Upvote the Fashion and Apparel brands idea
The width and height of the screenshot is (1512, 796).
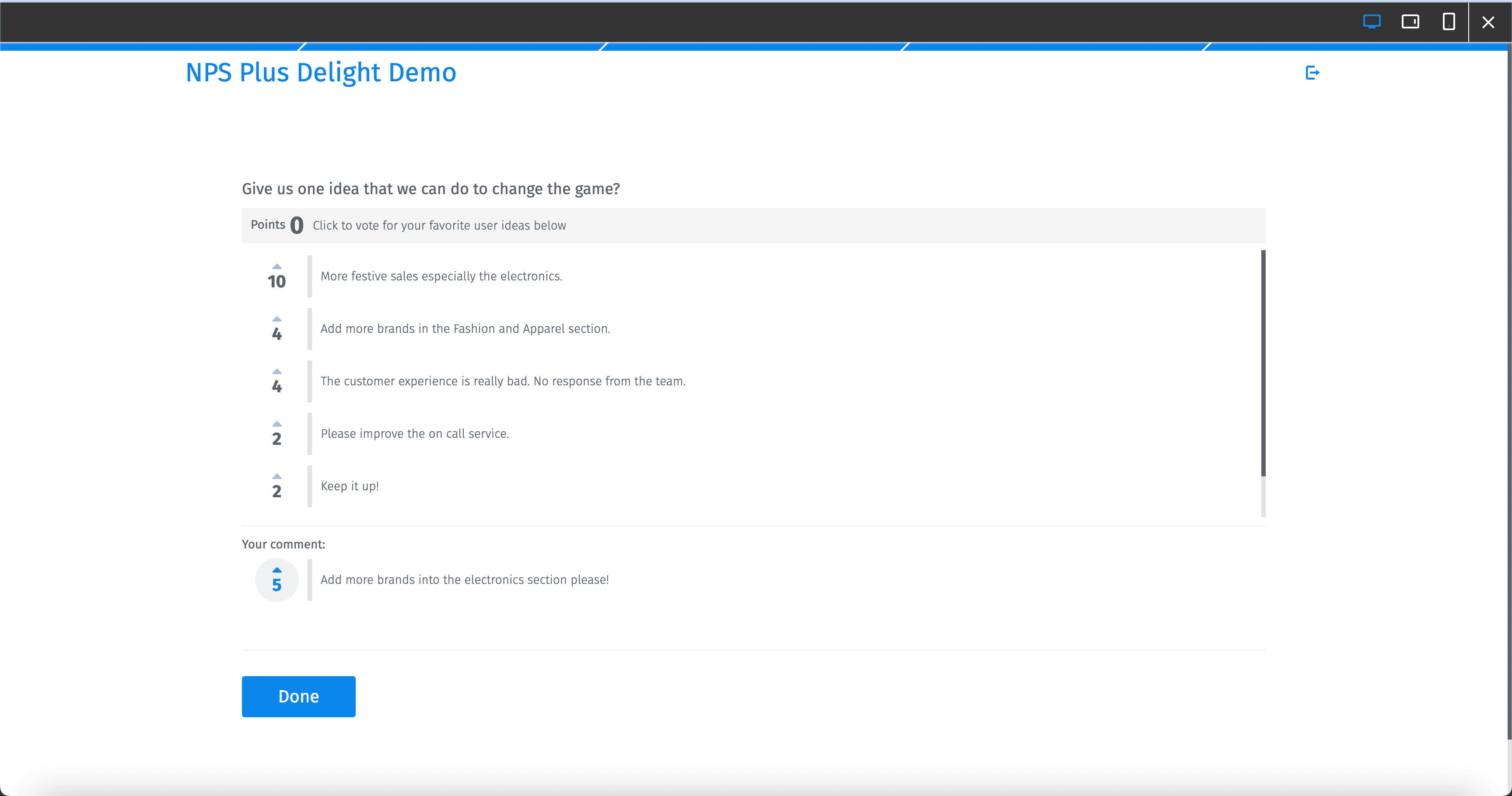pyautogui.click(x=277, y=319)
